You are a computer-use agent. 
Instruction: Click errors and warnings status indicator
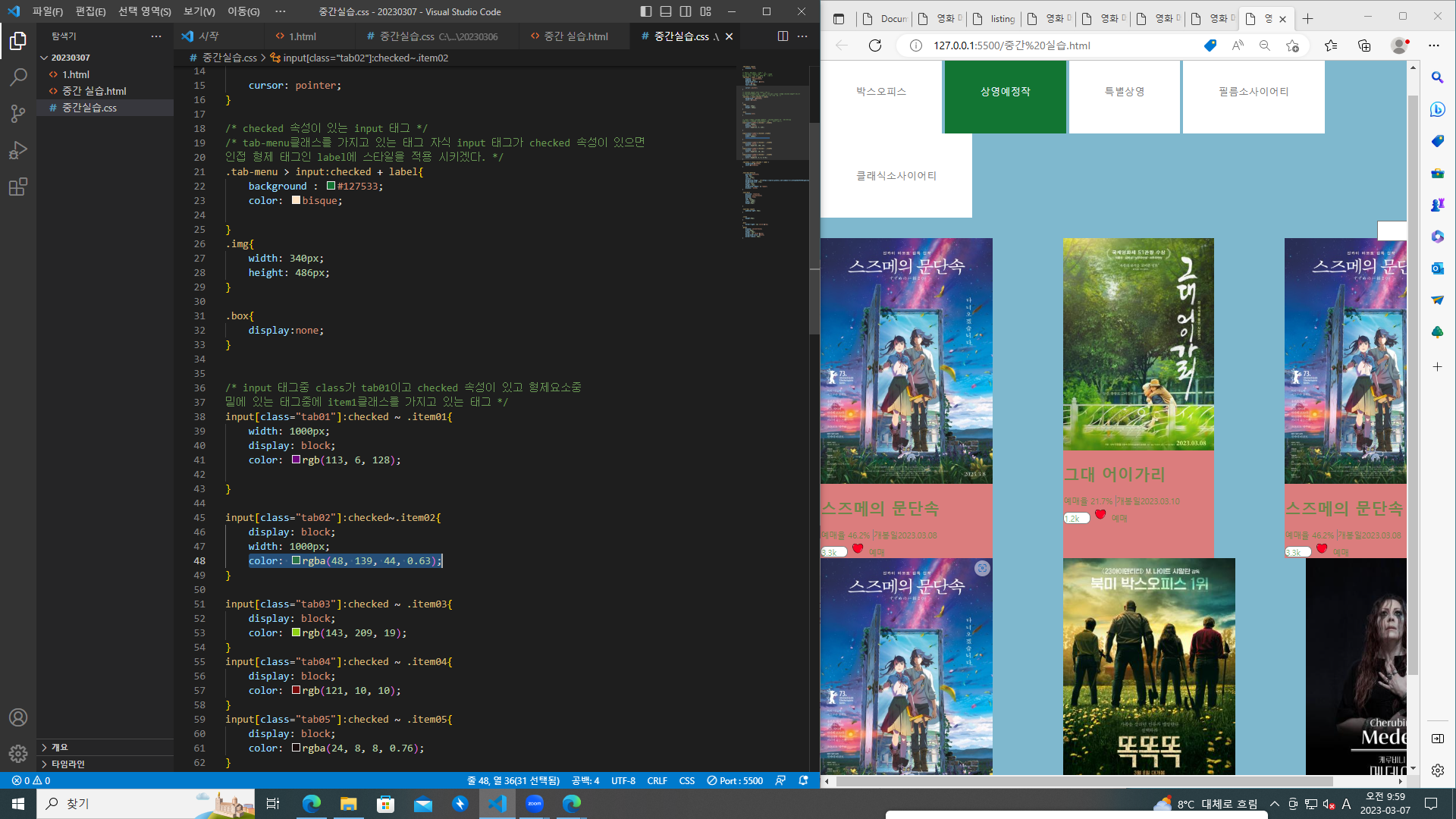click(x=31, y=780)
